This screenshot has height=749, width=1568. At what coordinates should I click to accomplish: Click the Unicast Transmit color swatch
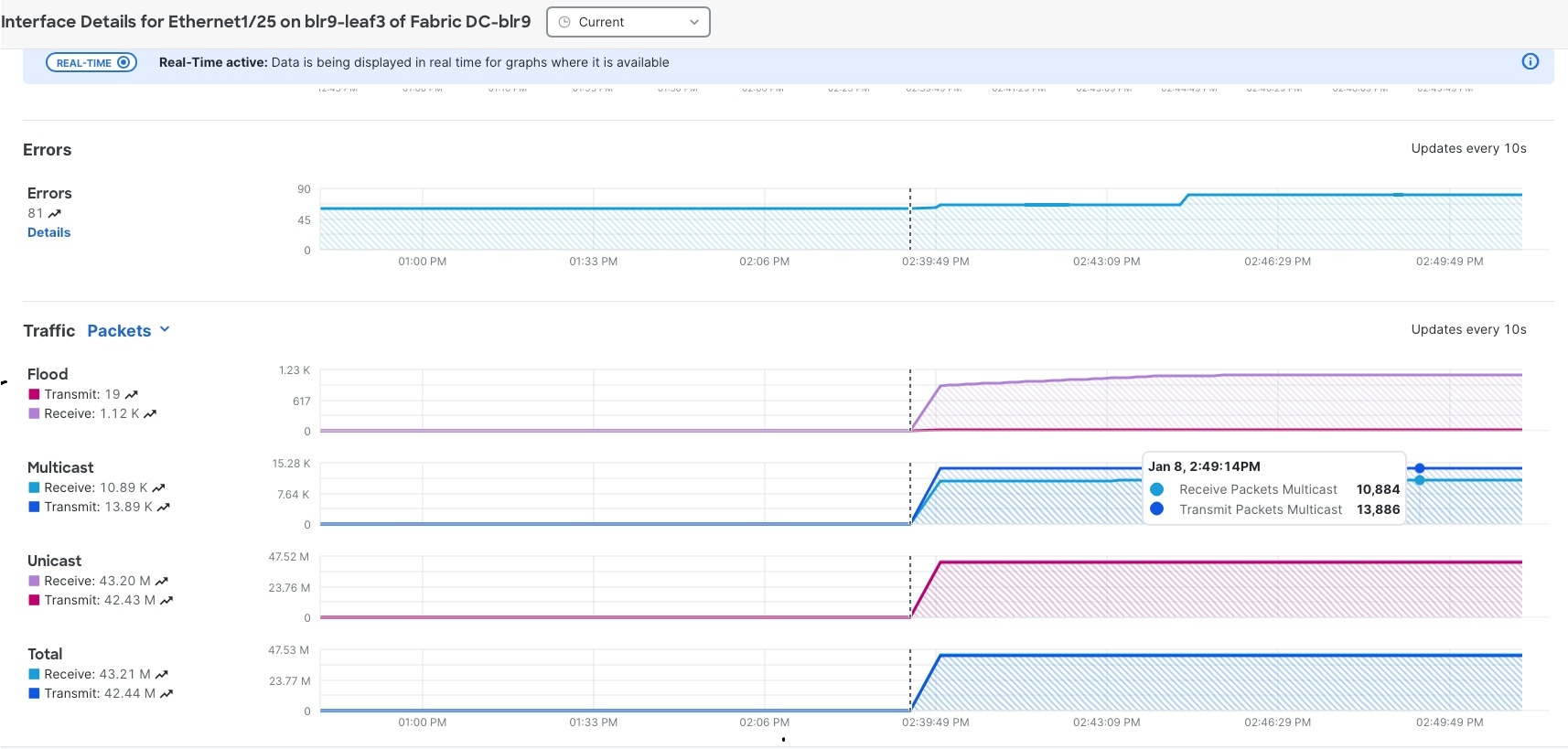[x=34, y=600]
